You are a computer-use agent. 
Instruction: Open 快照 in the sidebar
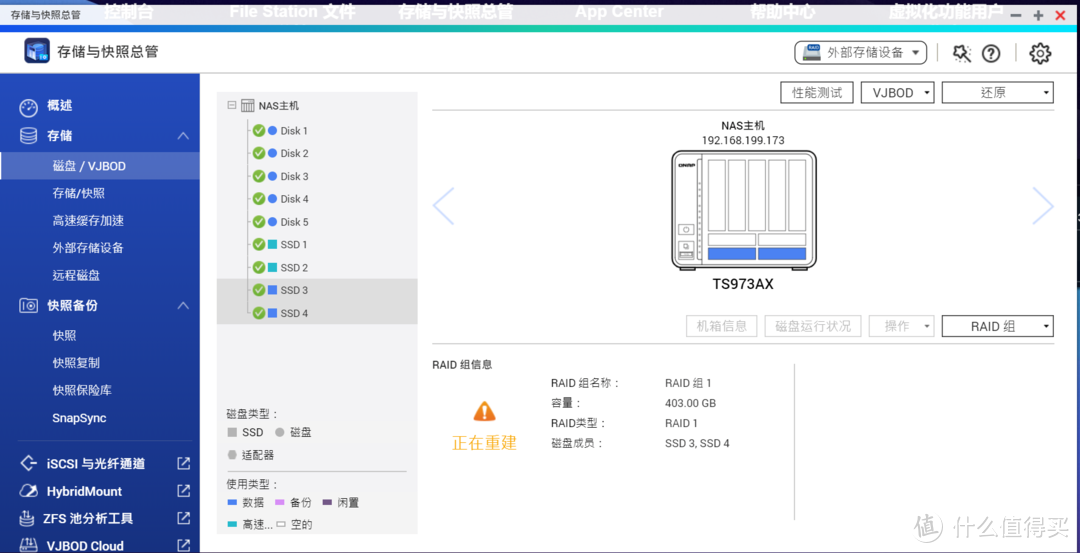tap(64, 336)
